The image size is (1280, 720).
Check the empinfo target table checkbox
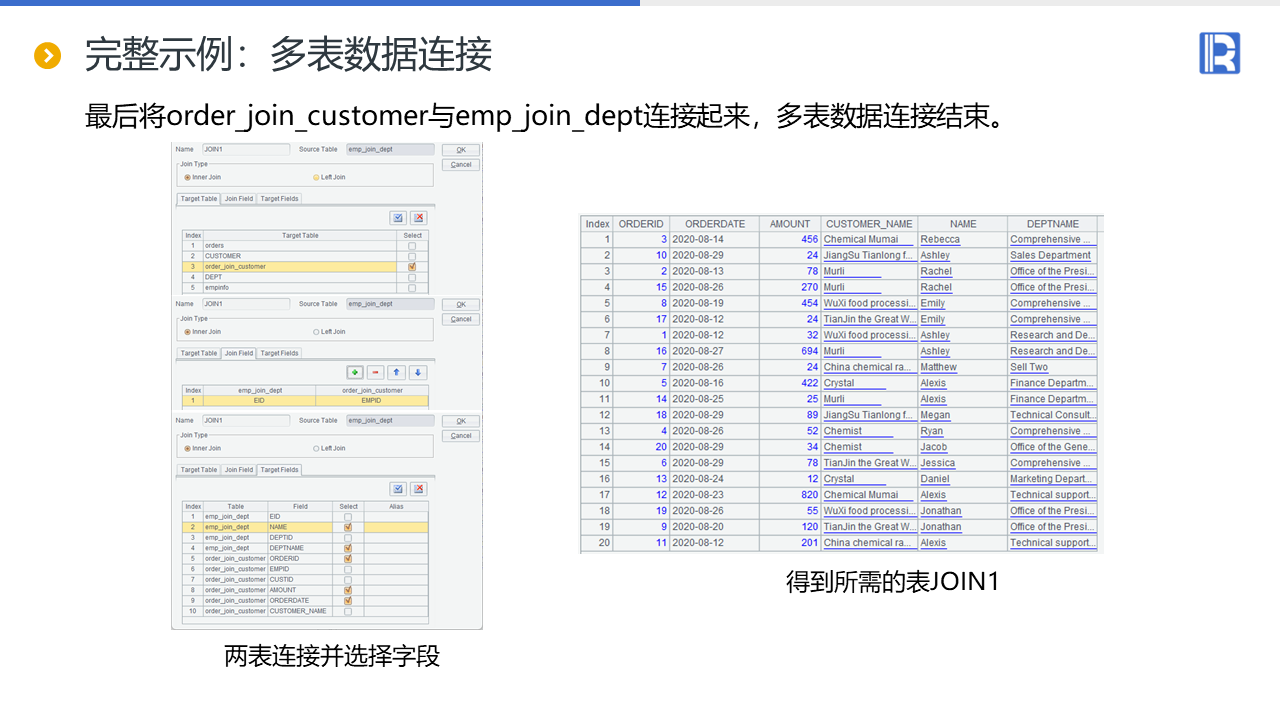click(412, 288)
